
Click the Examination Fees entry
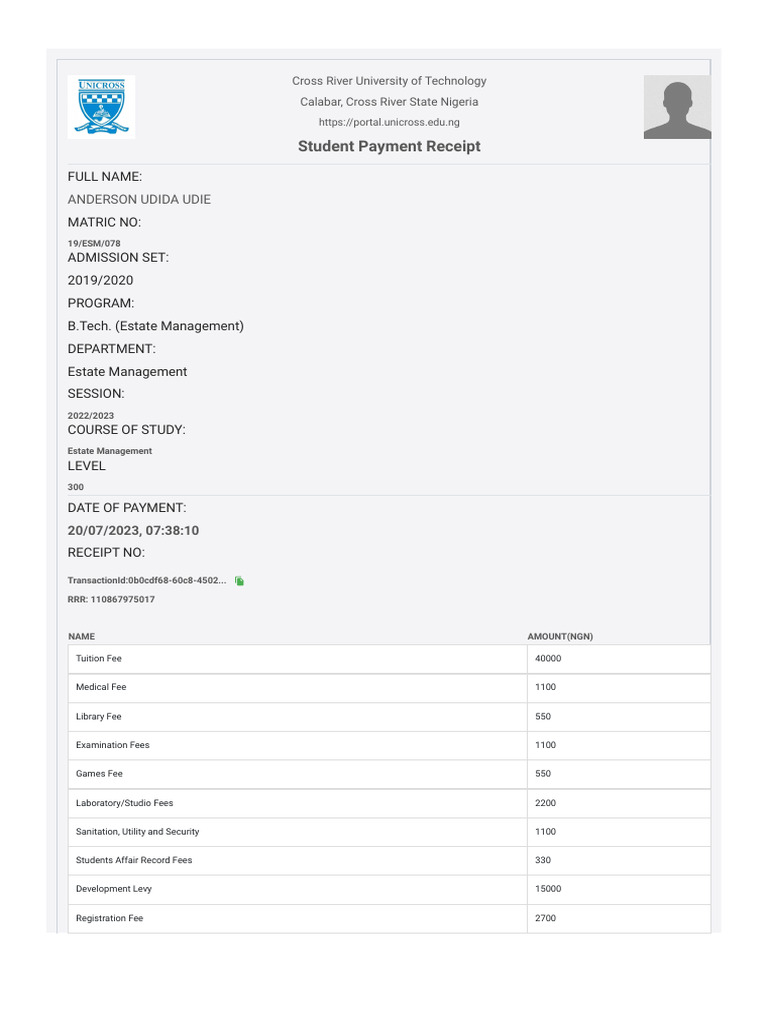pyautogui.click(x=113, y=745)
